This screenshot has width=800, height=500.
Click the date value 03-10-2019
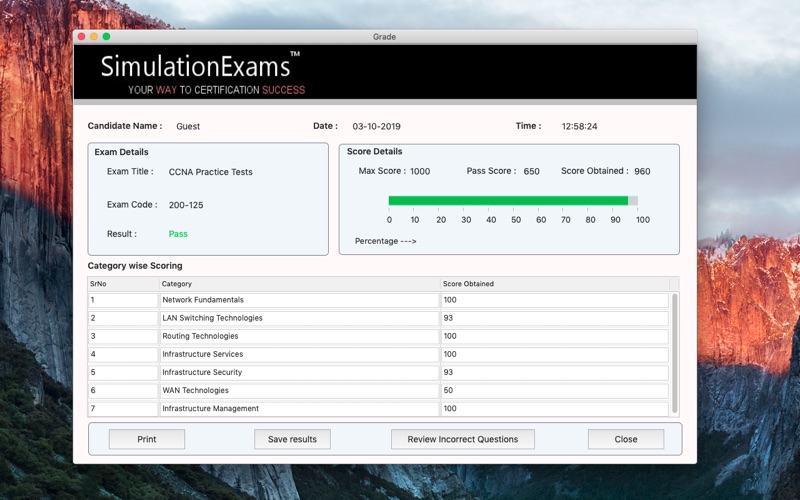tap(377, 127)
